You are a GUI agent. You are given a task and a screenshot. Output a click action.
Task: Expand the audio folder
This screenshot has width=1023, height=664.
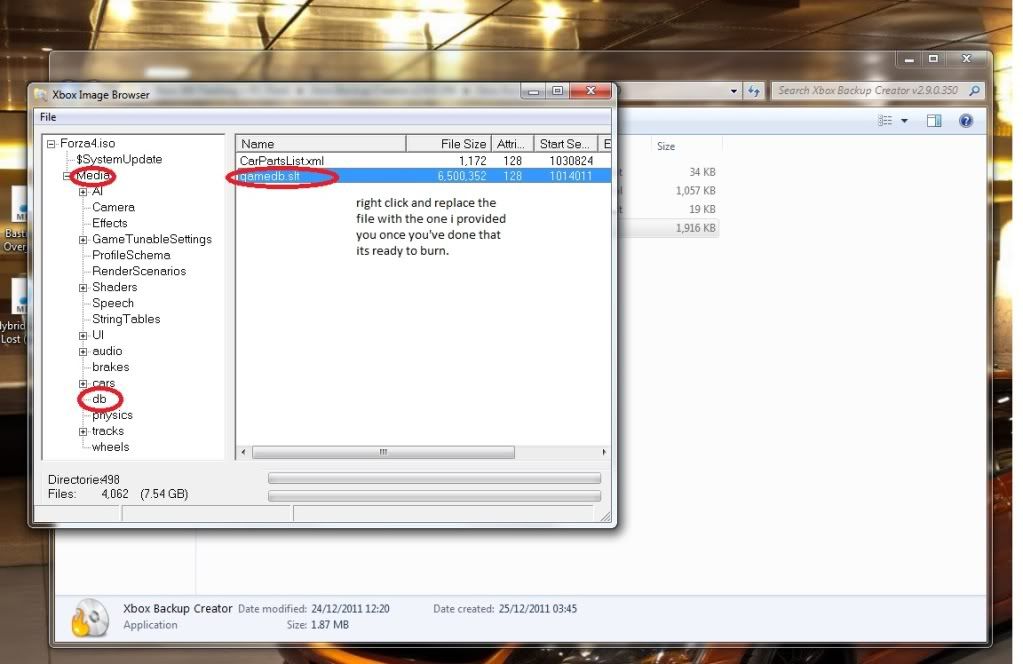[x=83, y=352]
